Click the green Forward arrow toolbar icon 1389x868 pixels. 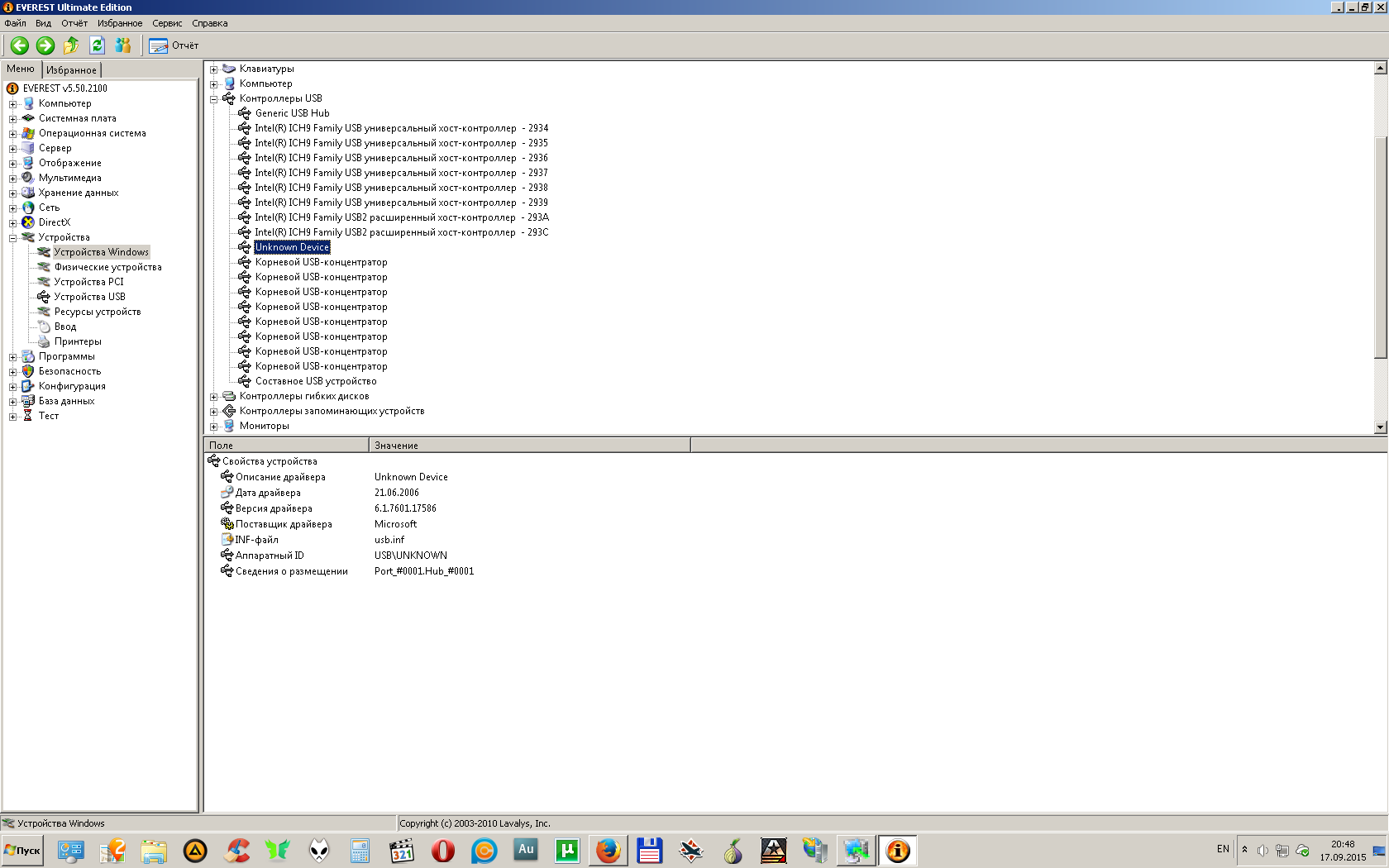tap(45, 45)
